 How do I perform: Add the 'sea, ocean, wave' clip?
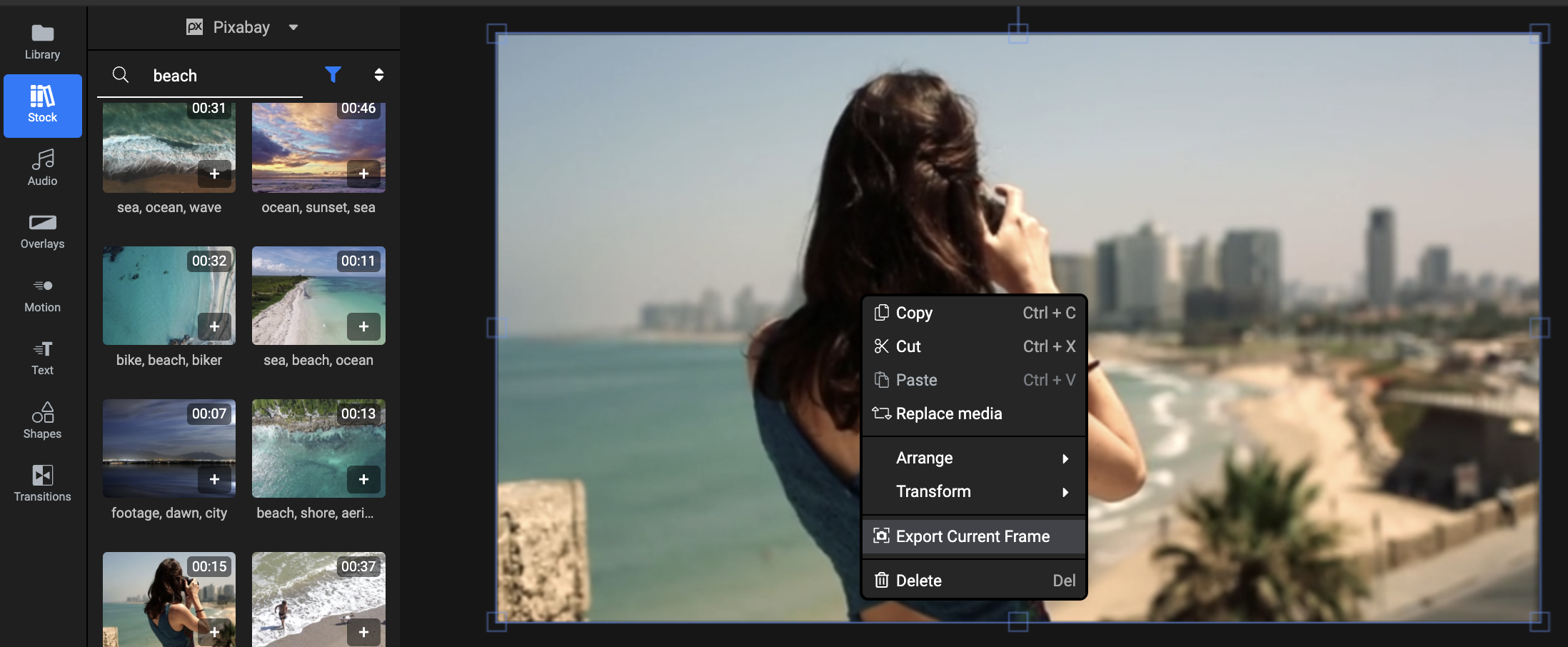(214, 174)
